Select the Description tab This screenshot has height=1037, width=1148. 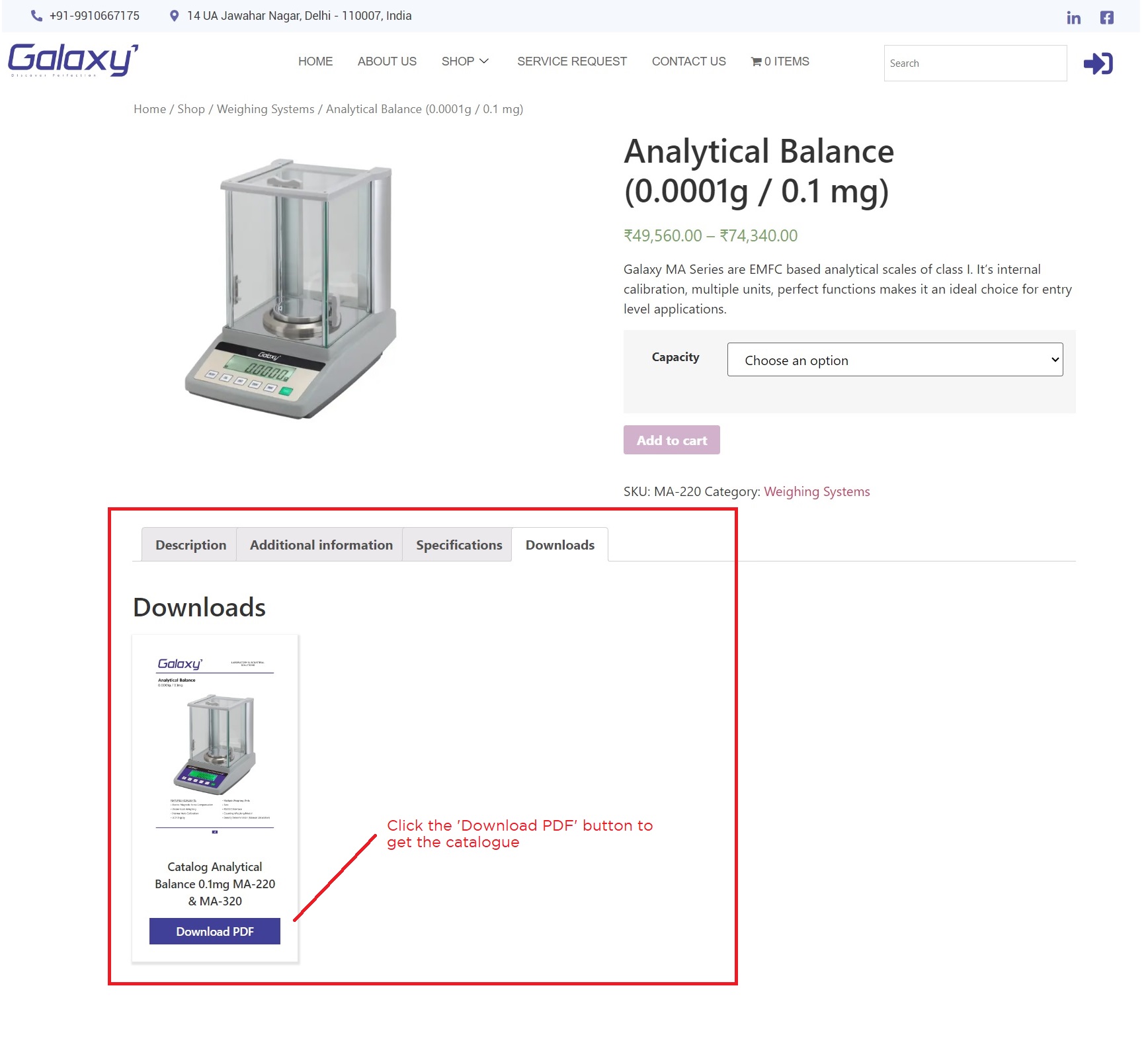tap(190, 544)
